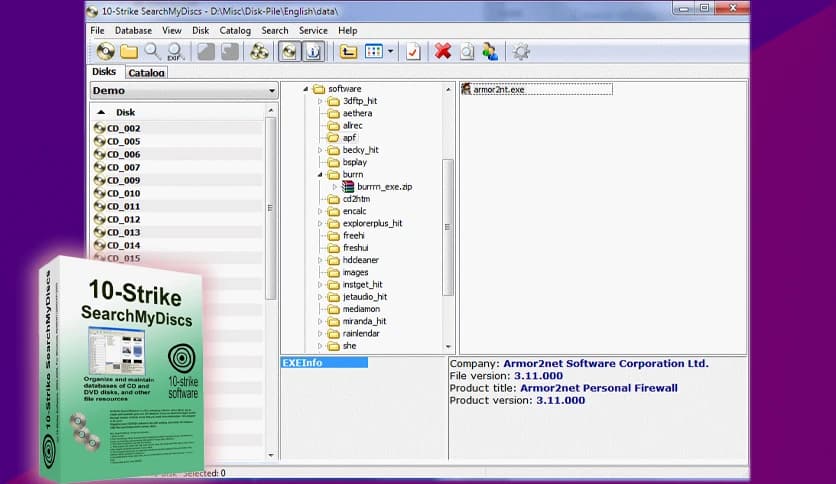
Task: Expand the hdcleaner folder
Action: point(320,260)
